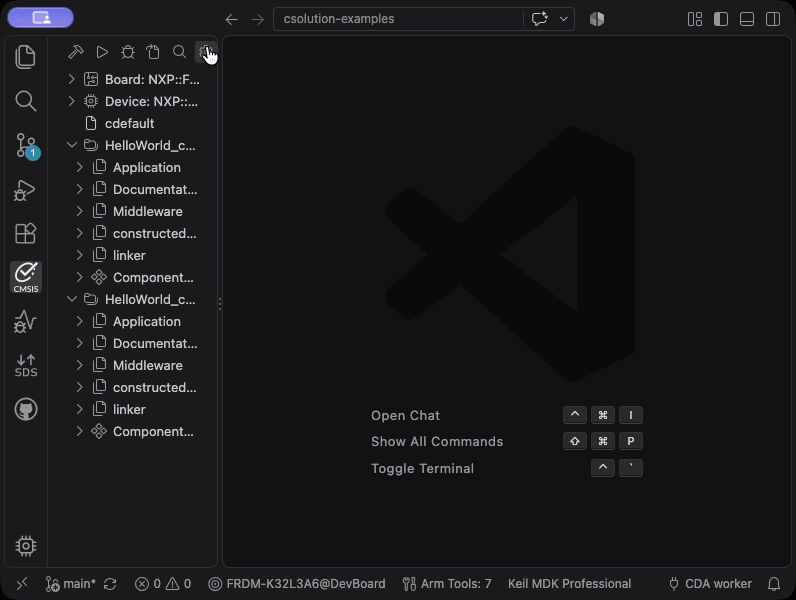Collapse the first HelloWorld_c... project
This screenshot has height=600, width=796.
[x=72, y=145]
